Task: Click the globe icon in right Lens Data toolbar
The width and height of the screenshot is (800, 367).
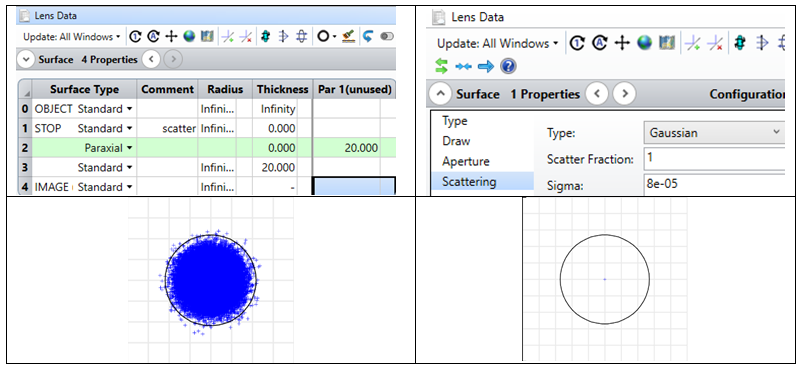Action: pos(644,44)
